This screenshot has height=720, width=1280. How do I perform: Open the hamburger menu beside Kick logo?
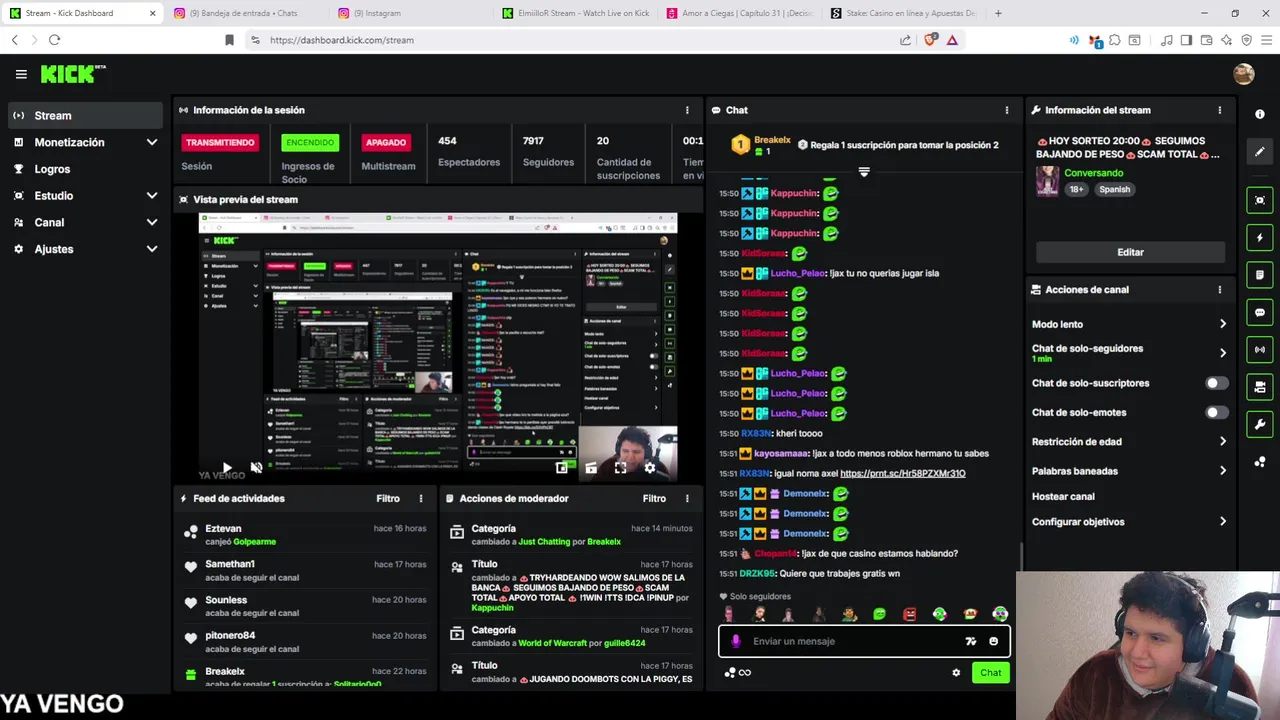21,74
